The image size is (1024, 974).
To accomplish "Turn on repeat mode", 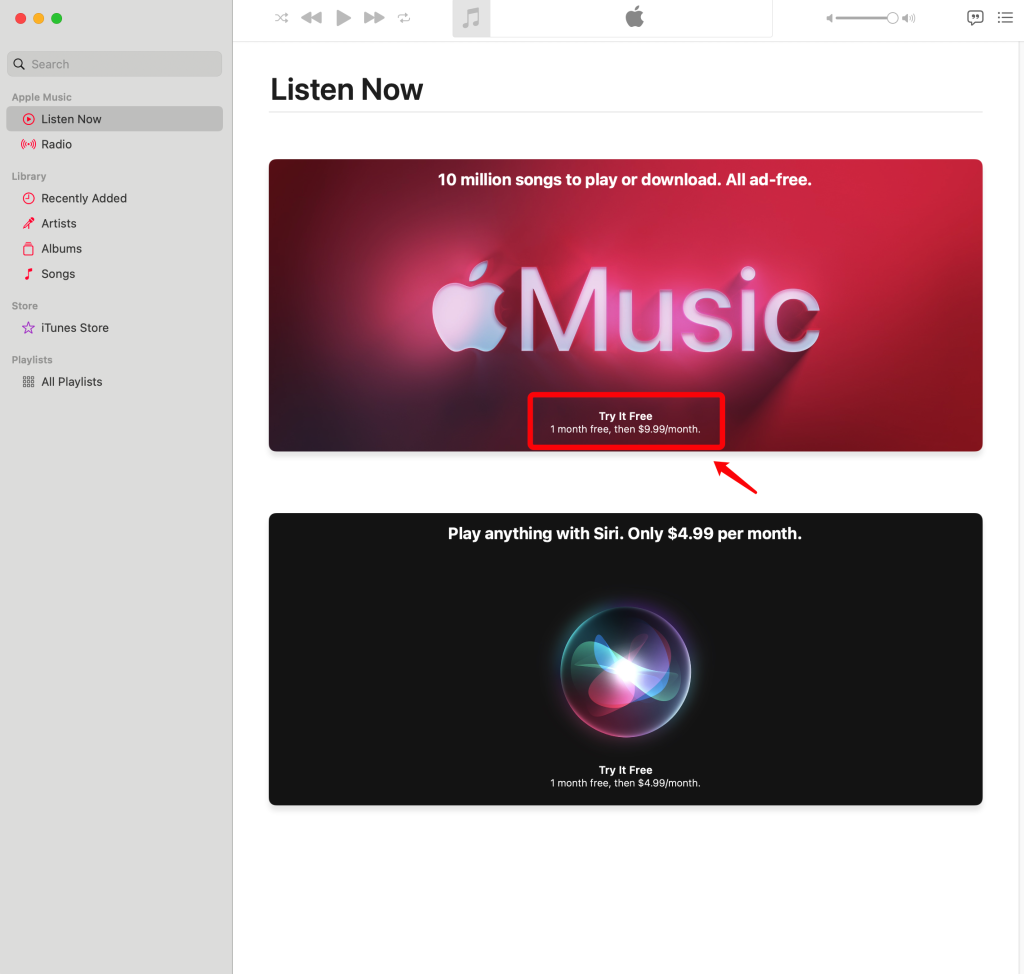I will 405,17.
